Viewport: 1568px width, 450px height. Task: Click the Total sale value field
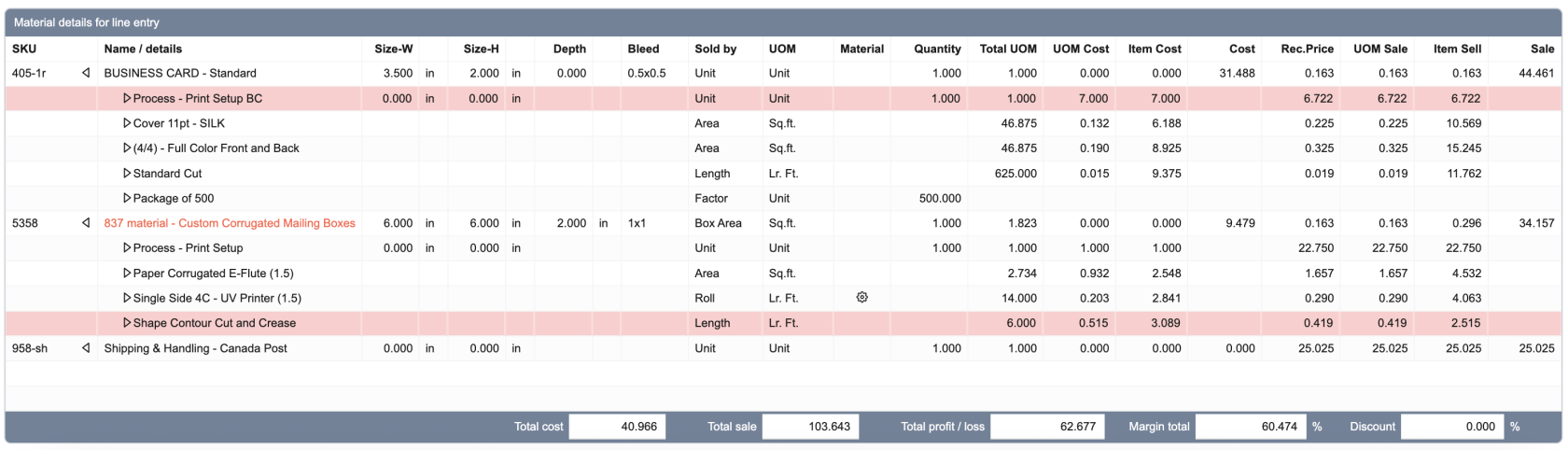coord(809,427)
